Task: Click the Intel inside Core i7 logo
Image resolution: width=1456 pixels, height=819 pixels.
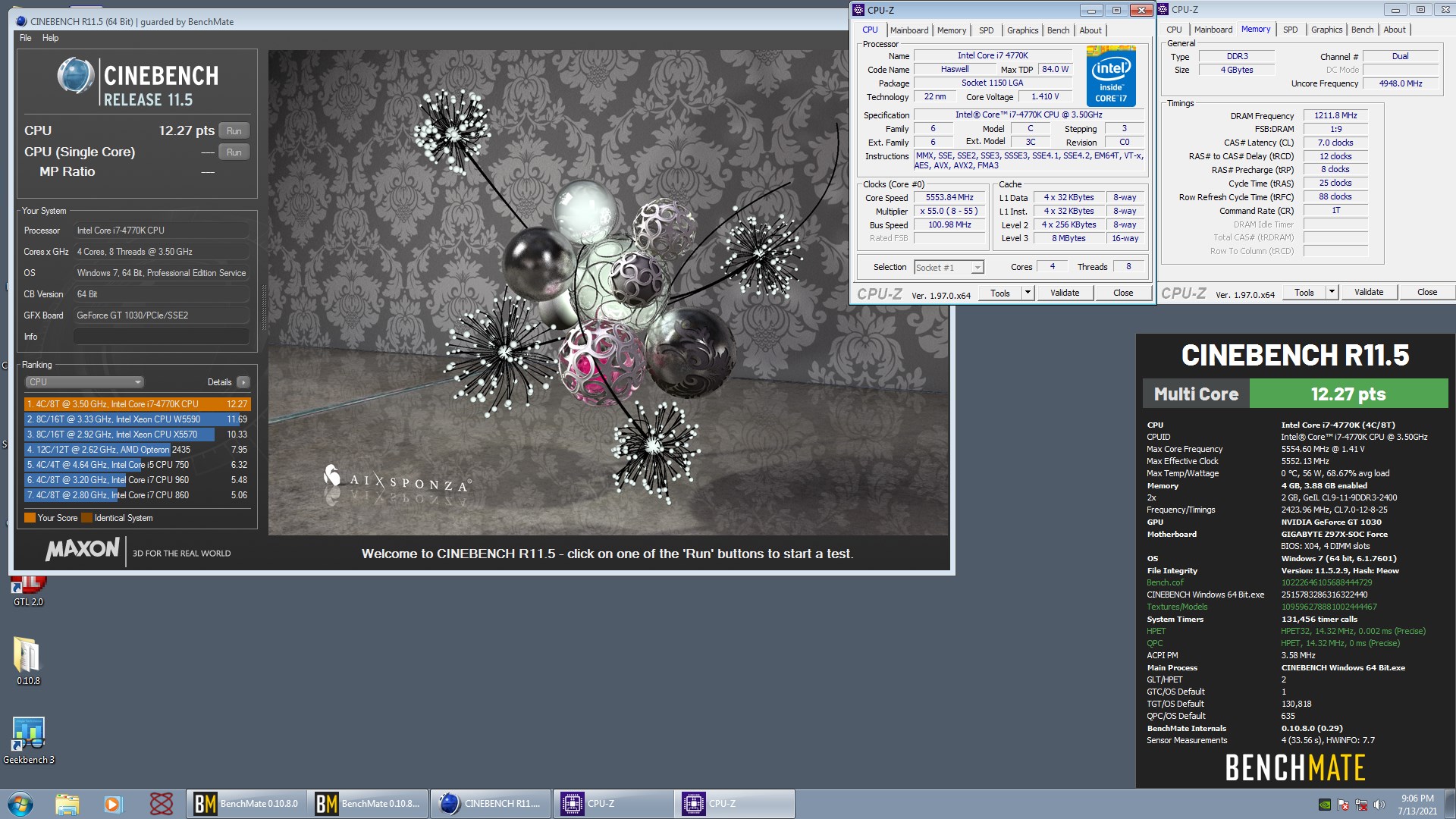Action: [x=1111, y=76]
